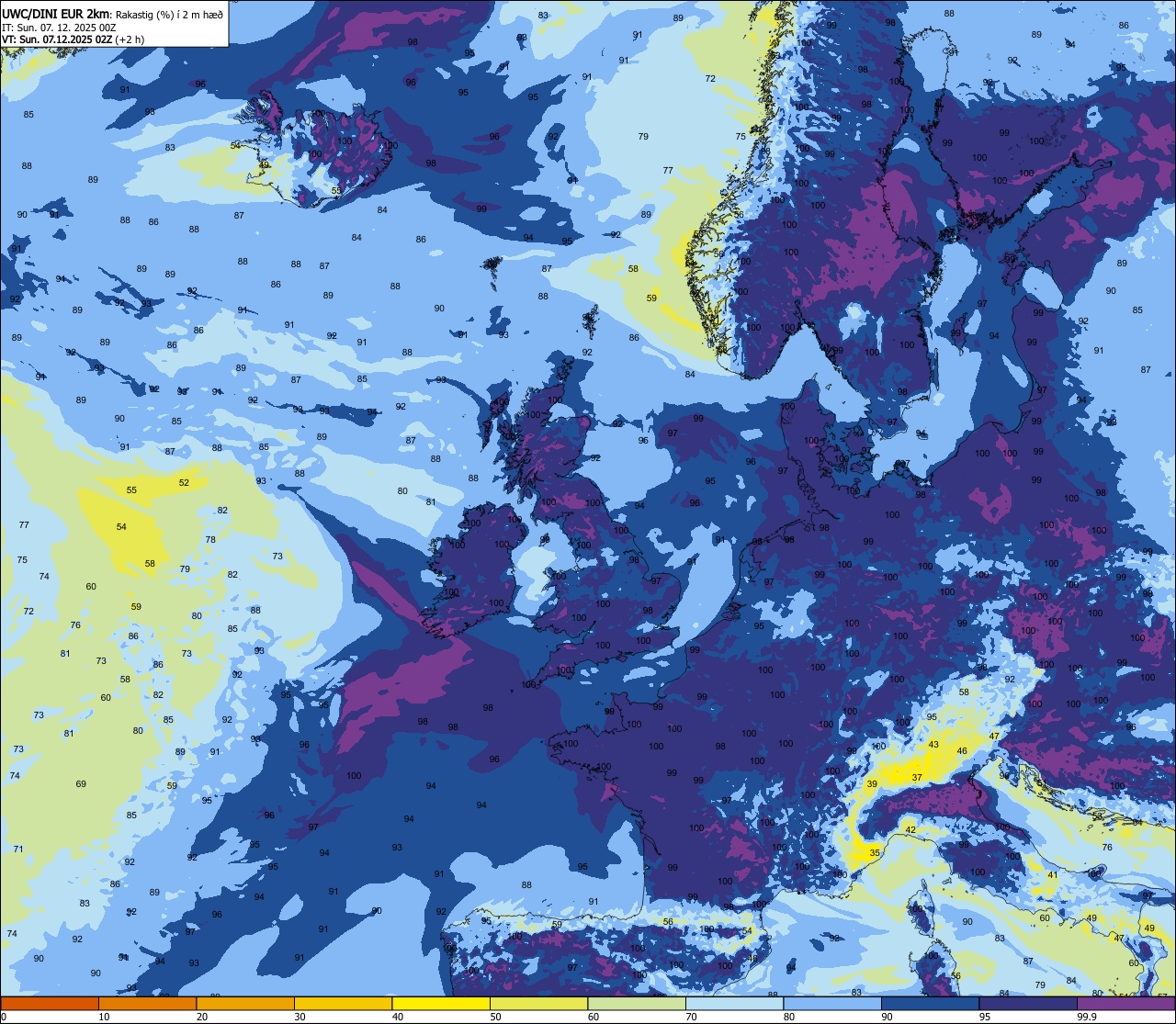Click the "IT: Sun. 07. 12. 2025 00Z" line

(x=59, y=28)
